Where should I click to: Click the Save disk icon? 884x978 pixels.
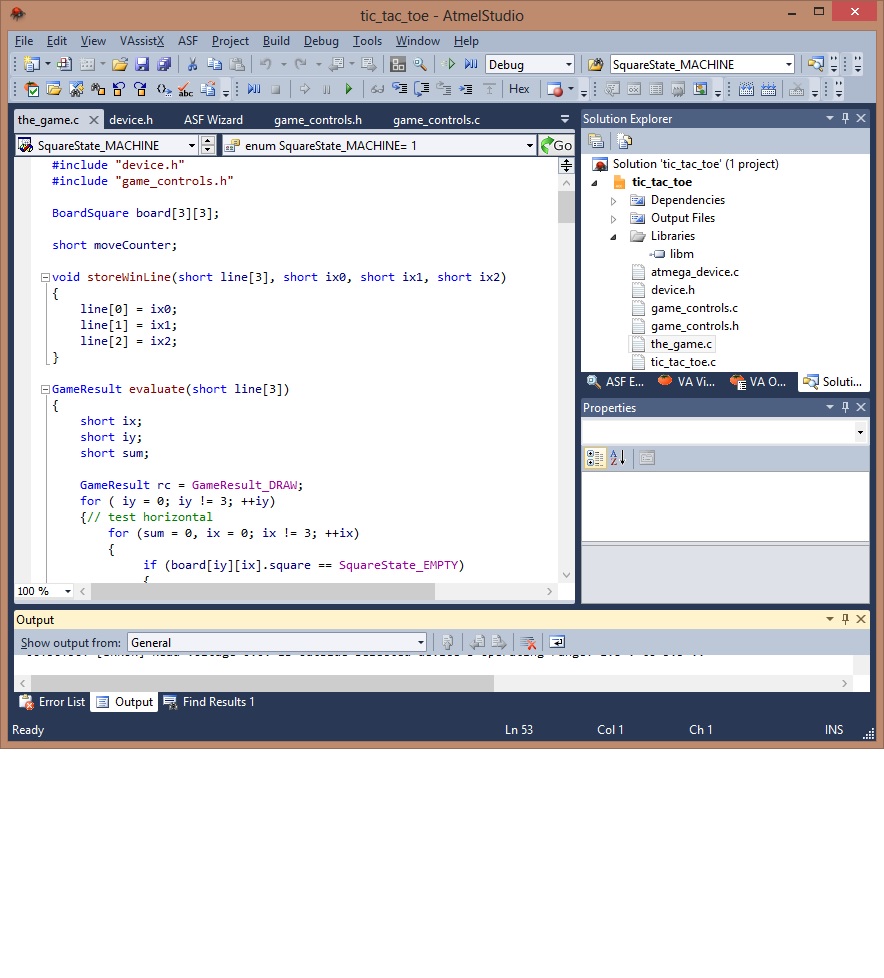coord(142,64)
